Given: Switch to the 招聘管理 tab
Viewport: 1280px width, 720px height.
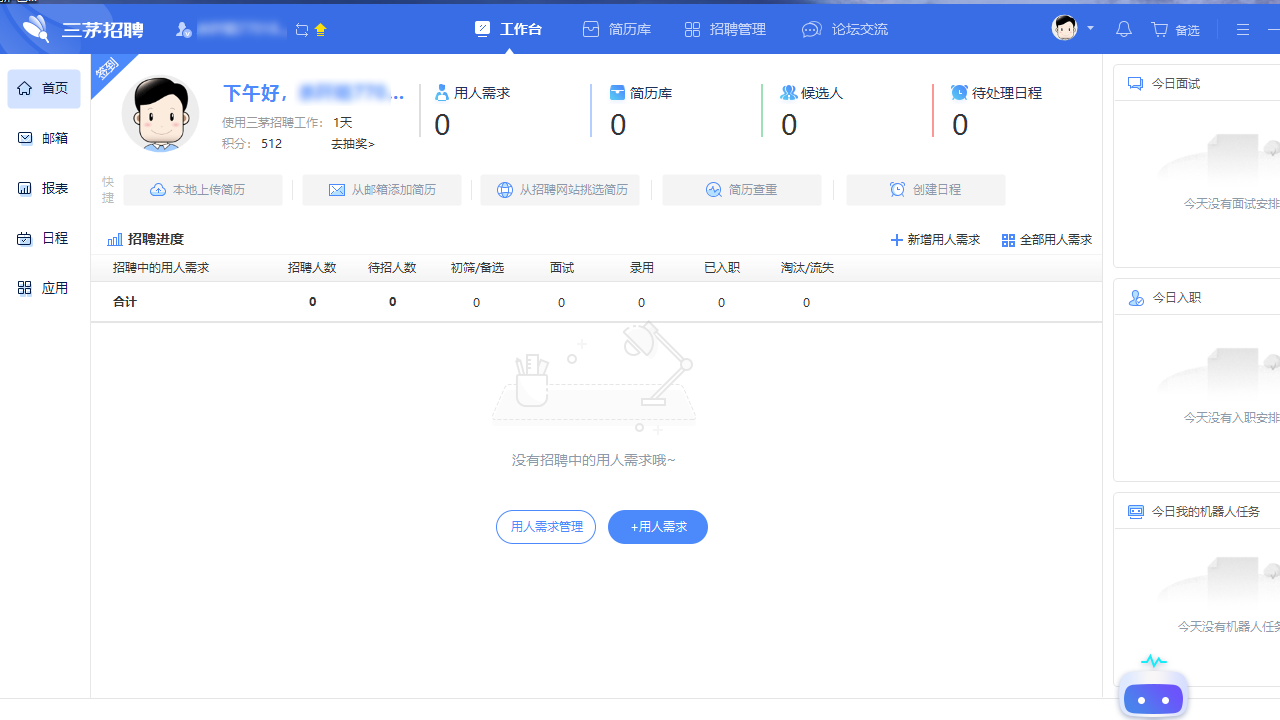Looking at the screenshot, I should click(x=724, y=29).
